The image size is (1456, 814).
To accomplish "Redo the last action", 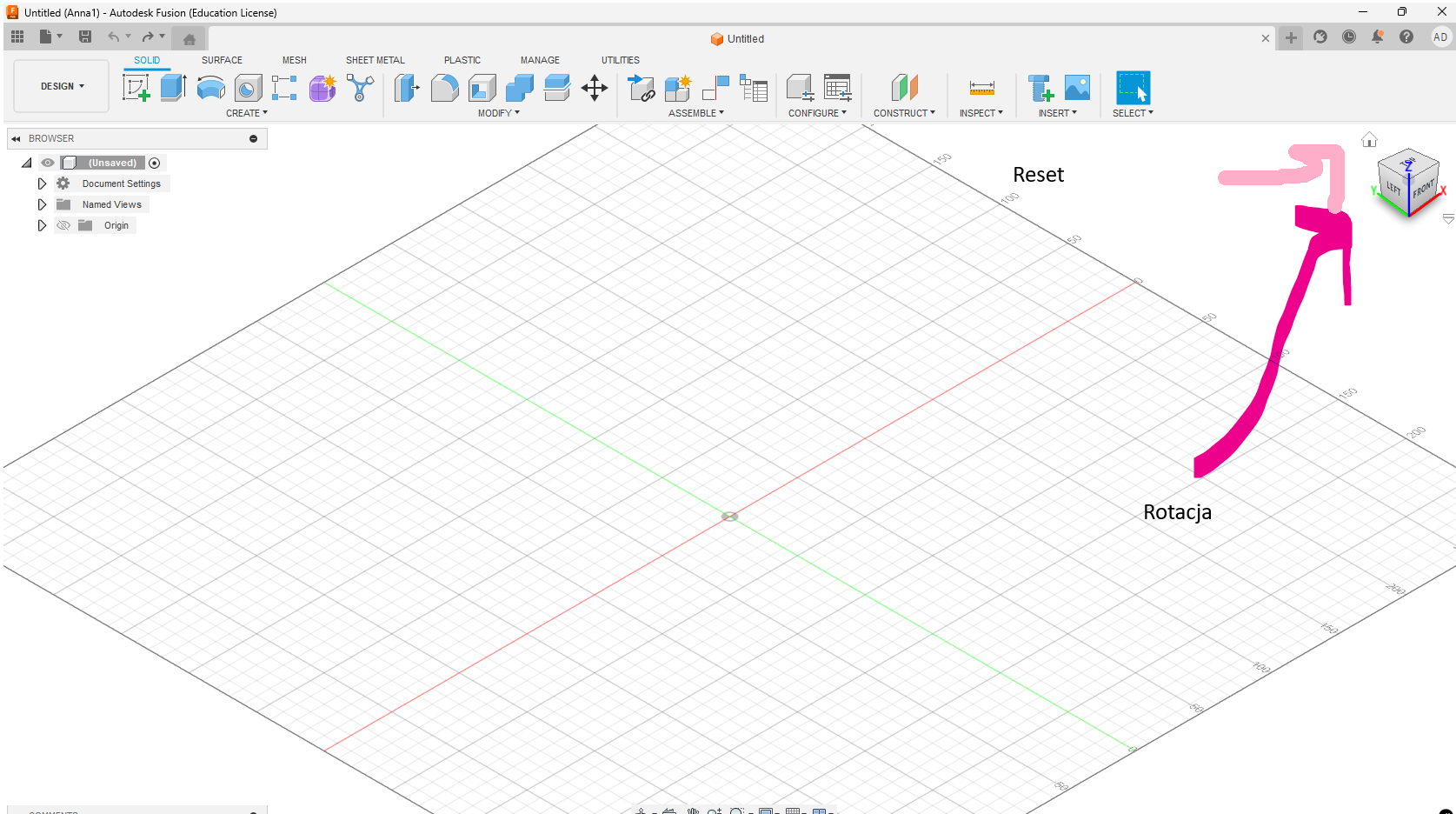I will pos(148,37).
